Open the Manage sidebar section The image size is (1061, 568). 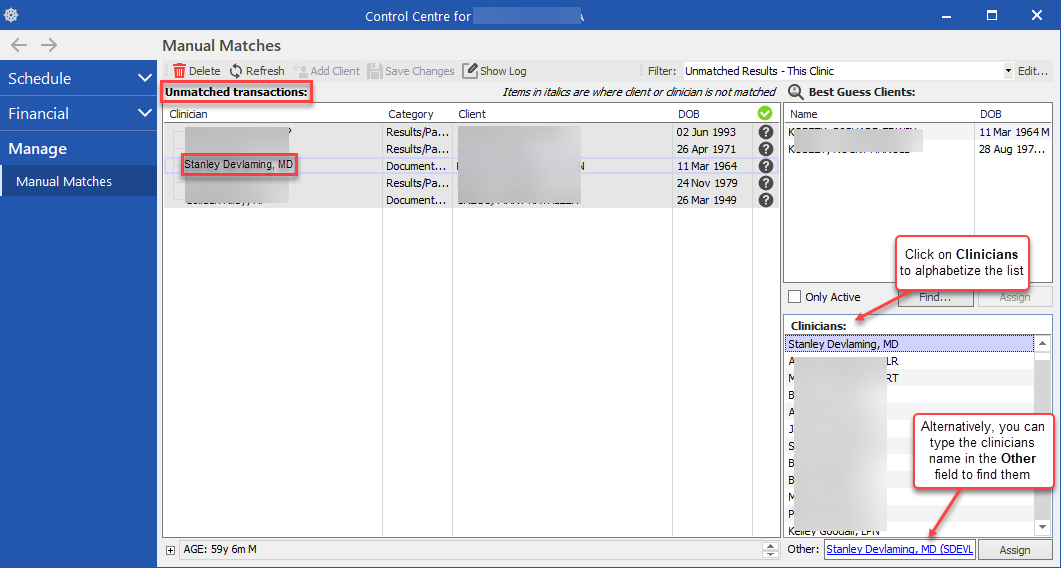coord(38,149)
